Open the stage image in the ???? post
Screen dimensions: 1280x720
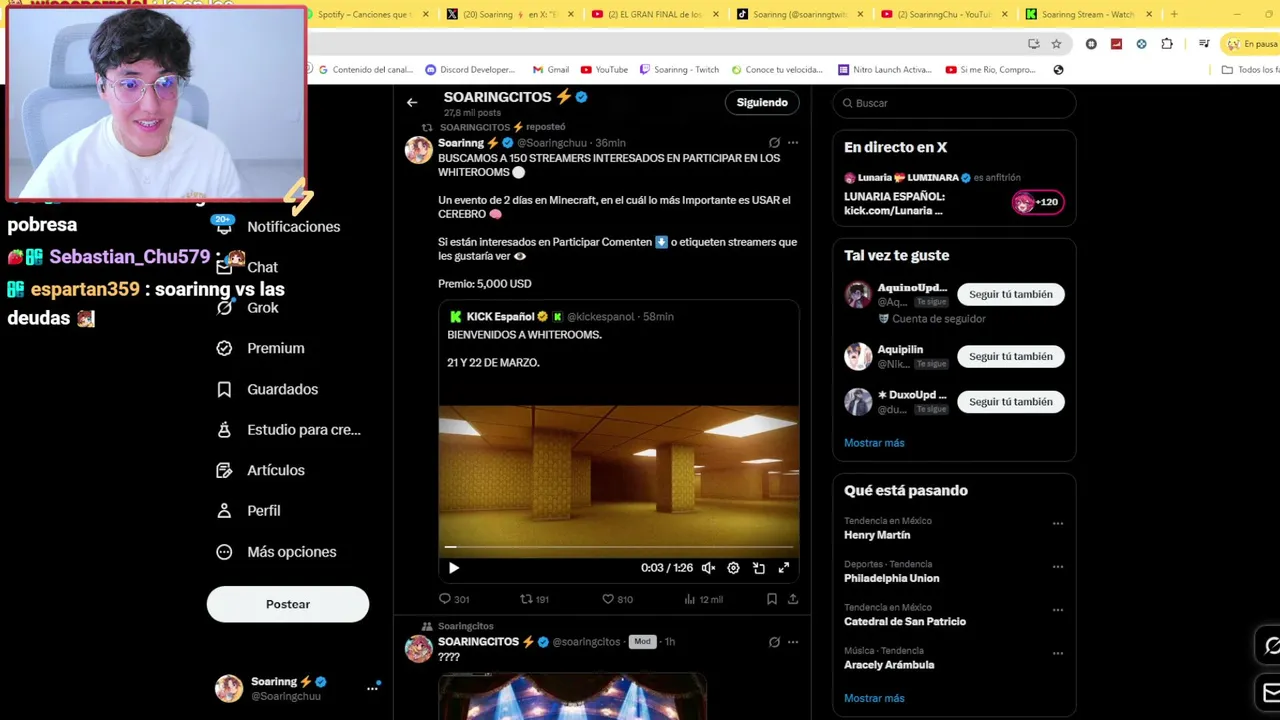pos(572,695)
